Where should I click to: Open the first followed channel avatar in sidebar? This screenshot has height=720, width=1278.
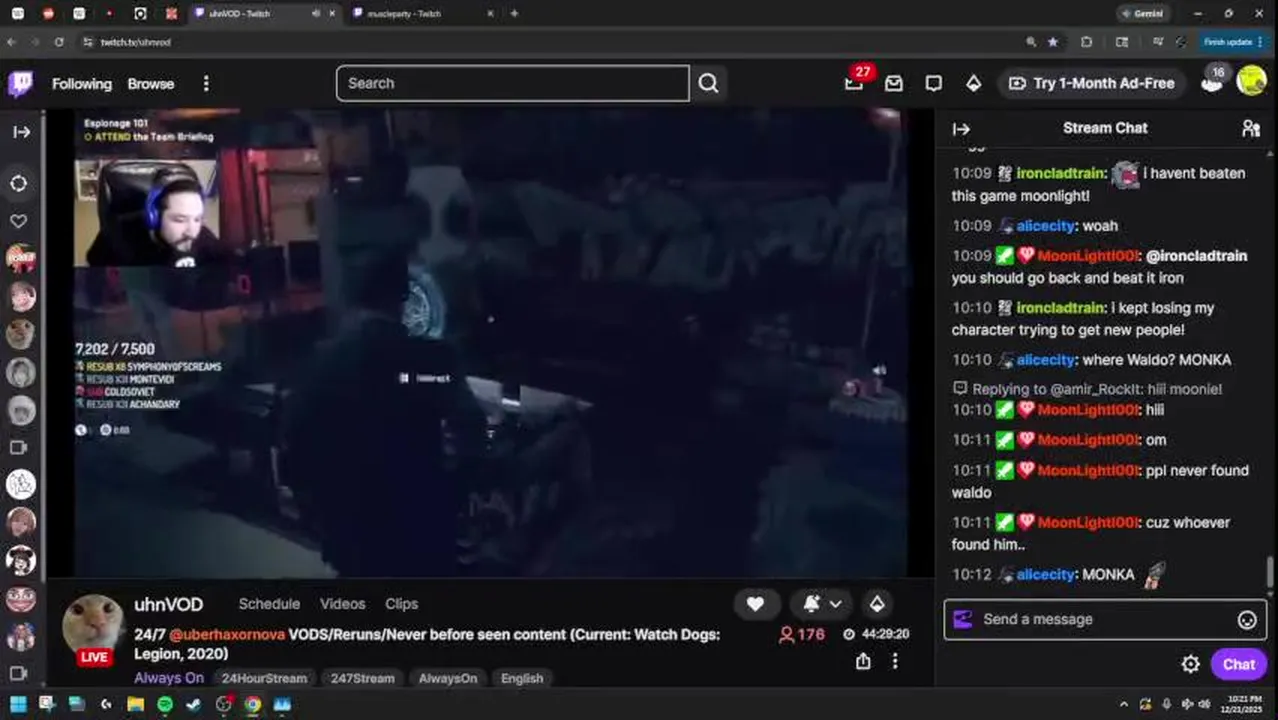click(x=21, y=258)
